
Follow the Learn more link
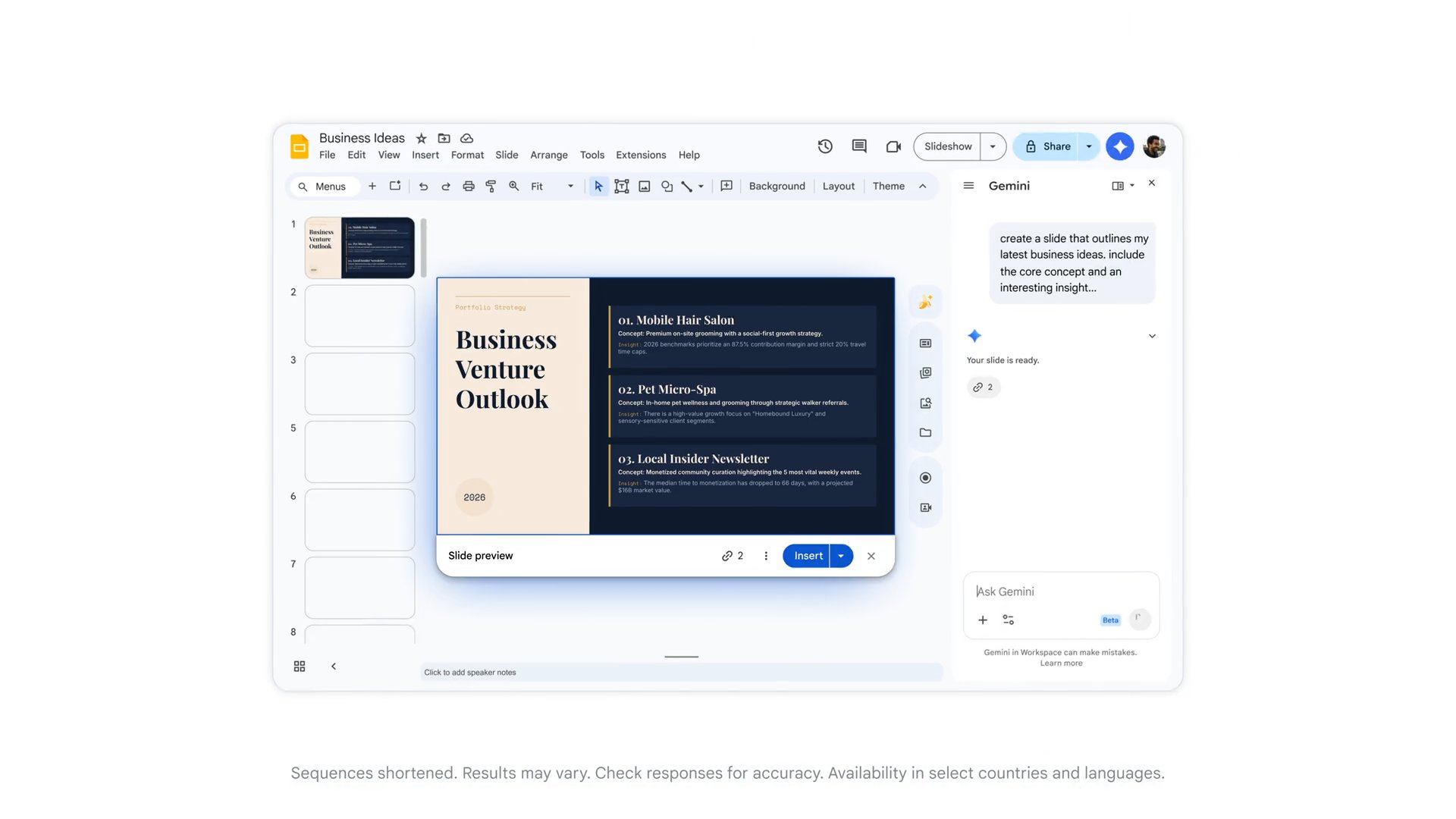tap(1061, 664)
